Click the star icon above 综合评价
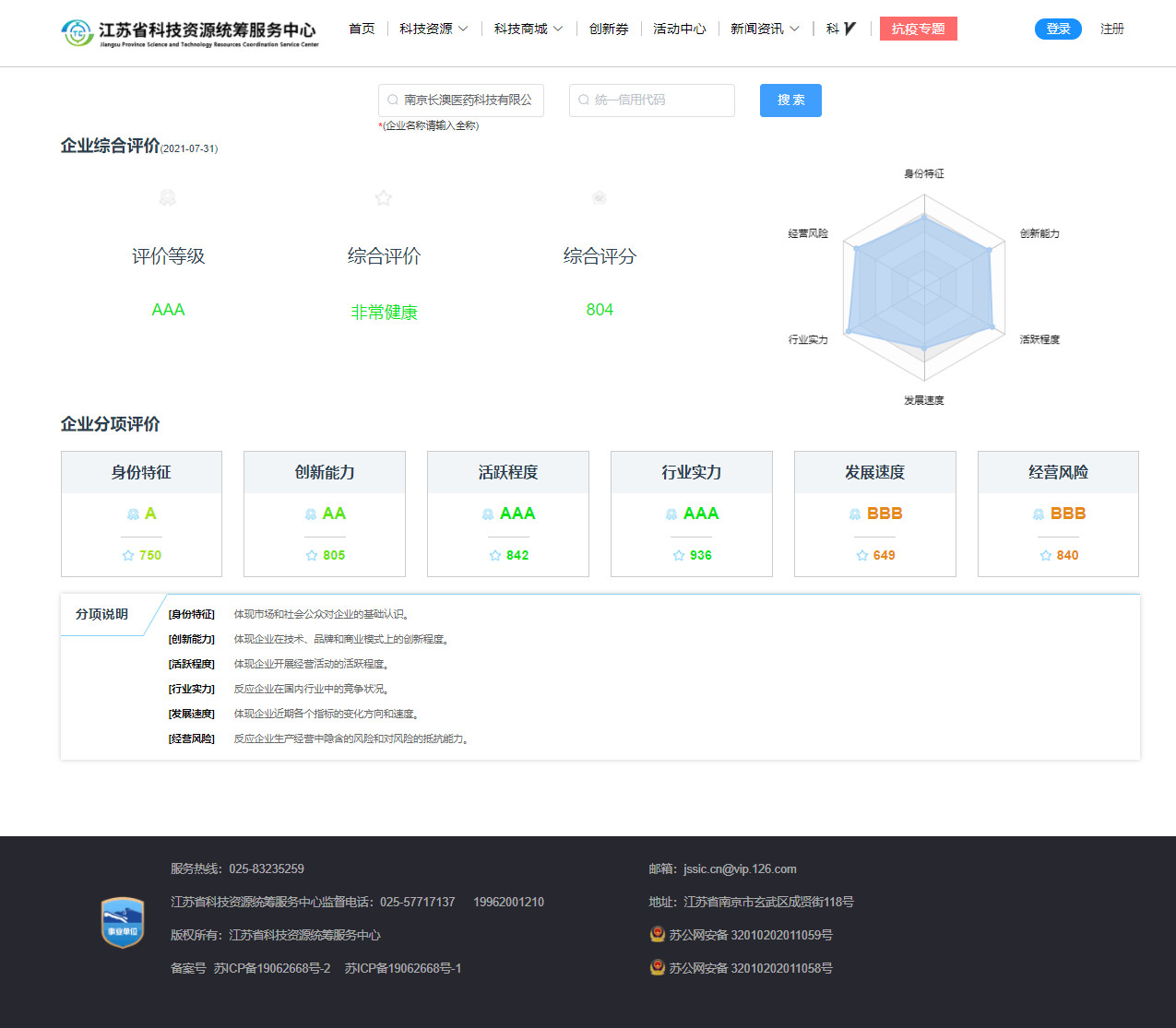The image size is (1176, 1028). [384, 197]
